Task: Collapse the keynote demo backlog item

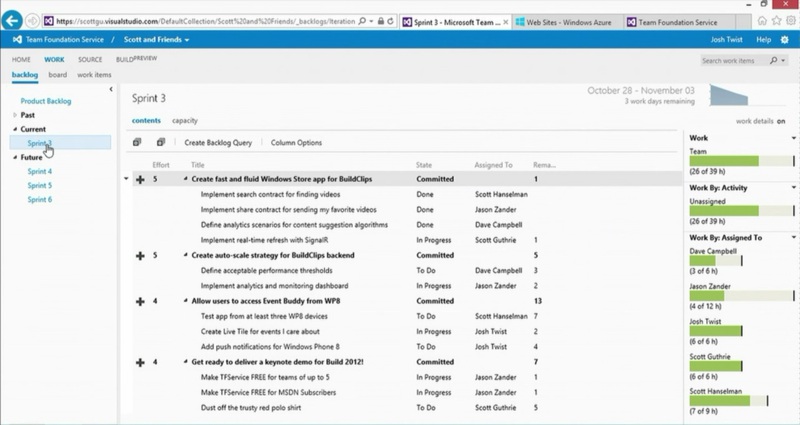Action: click(186, 361)
